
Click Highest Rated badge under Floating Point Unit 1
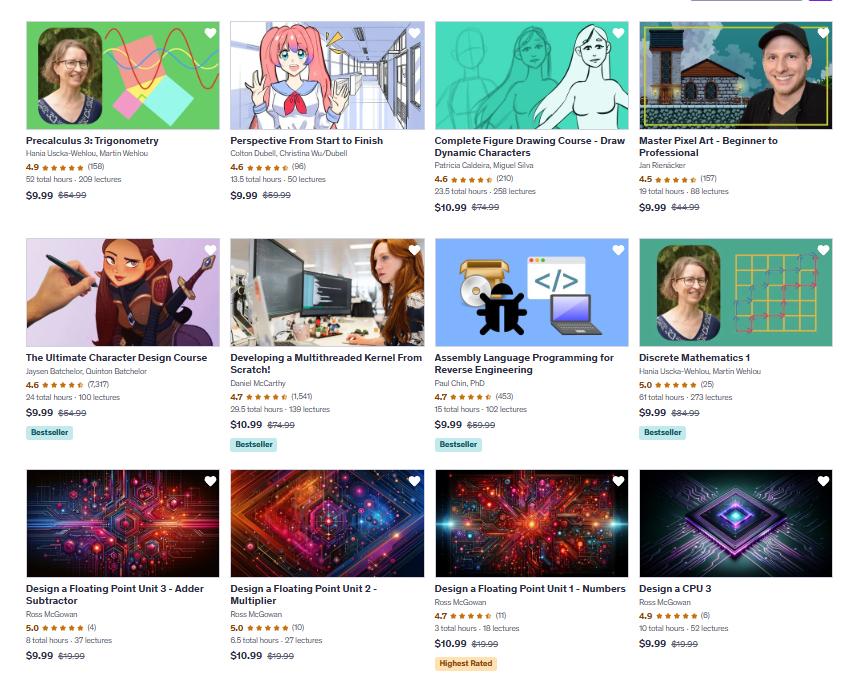(466, 663)
